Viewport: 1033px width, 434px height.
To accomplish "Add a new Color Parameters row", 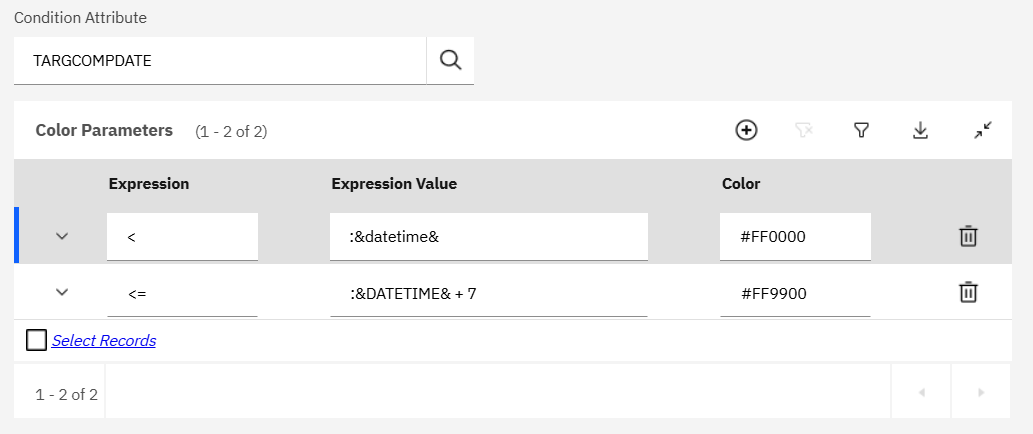I will 746,130.
